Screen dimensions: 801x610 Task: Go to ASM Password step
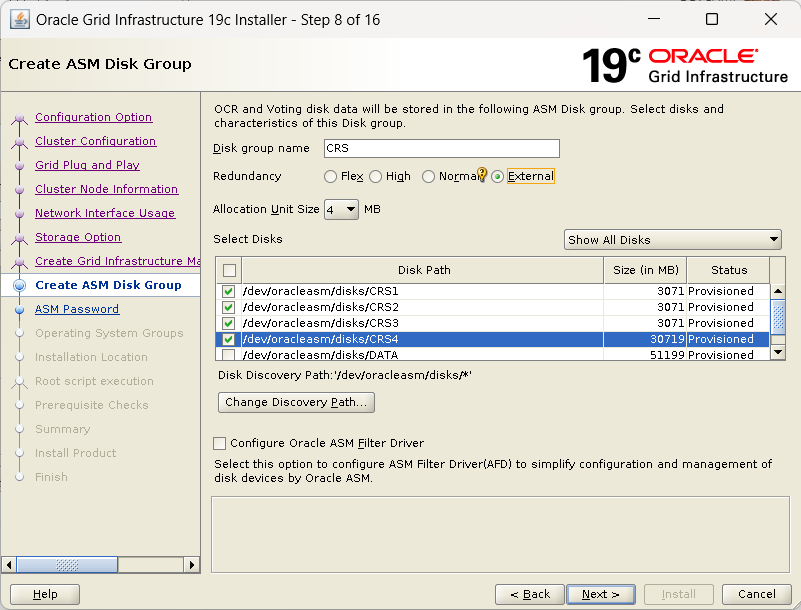point(77,309)
